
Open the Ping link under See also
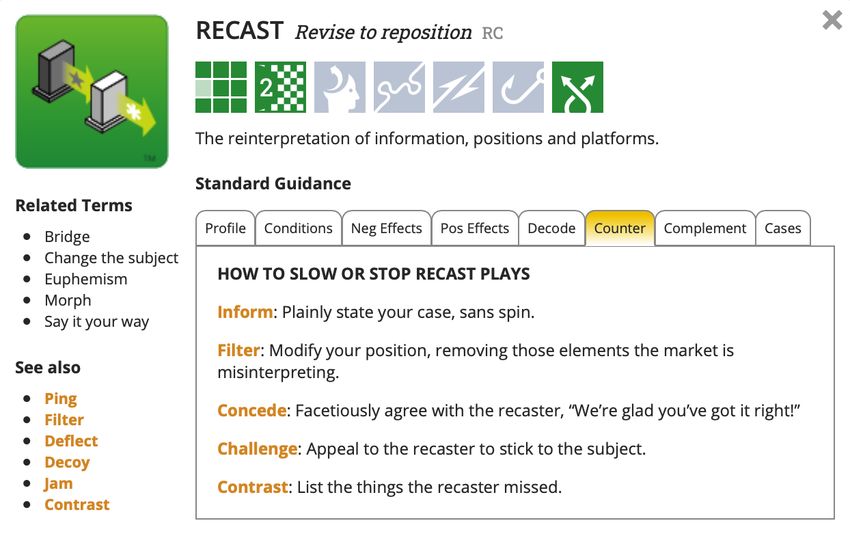click(61, 399)
